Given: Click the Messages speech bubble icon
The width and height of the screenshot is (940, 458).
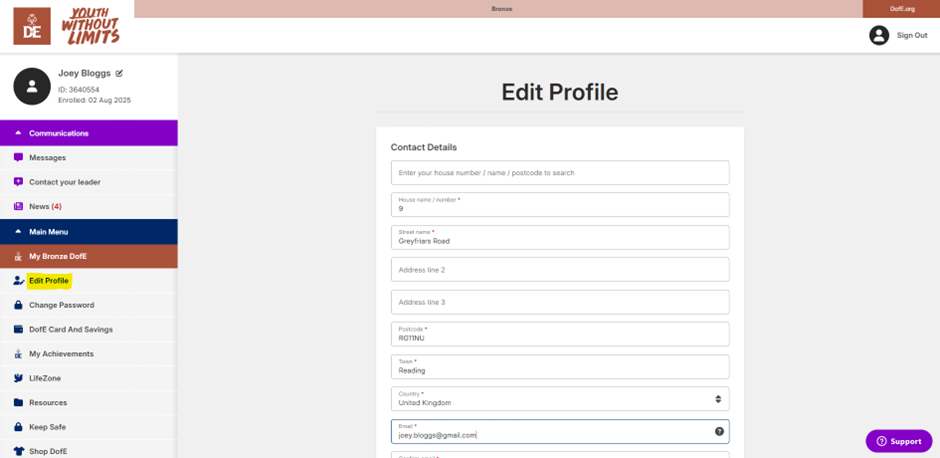Looking at the screenshot, I should [18, 158].
